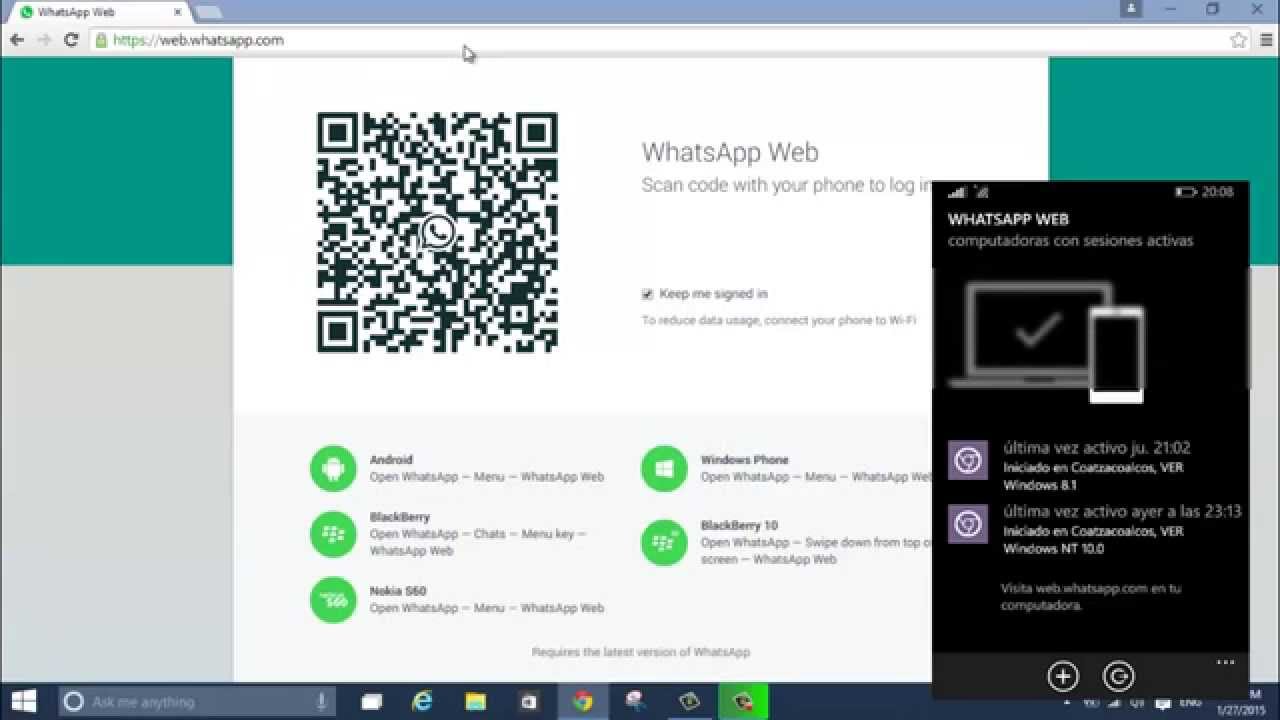Click the 'Android' heading text
The height and width of the screenshot is (720, 1280).
(x=391, y=460)
